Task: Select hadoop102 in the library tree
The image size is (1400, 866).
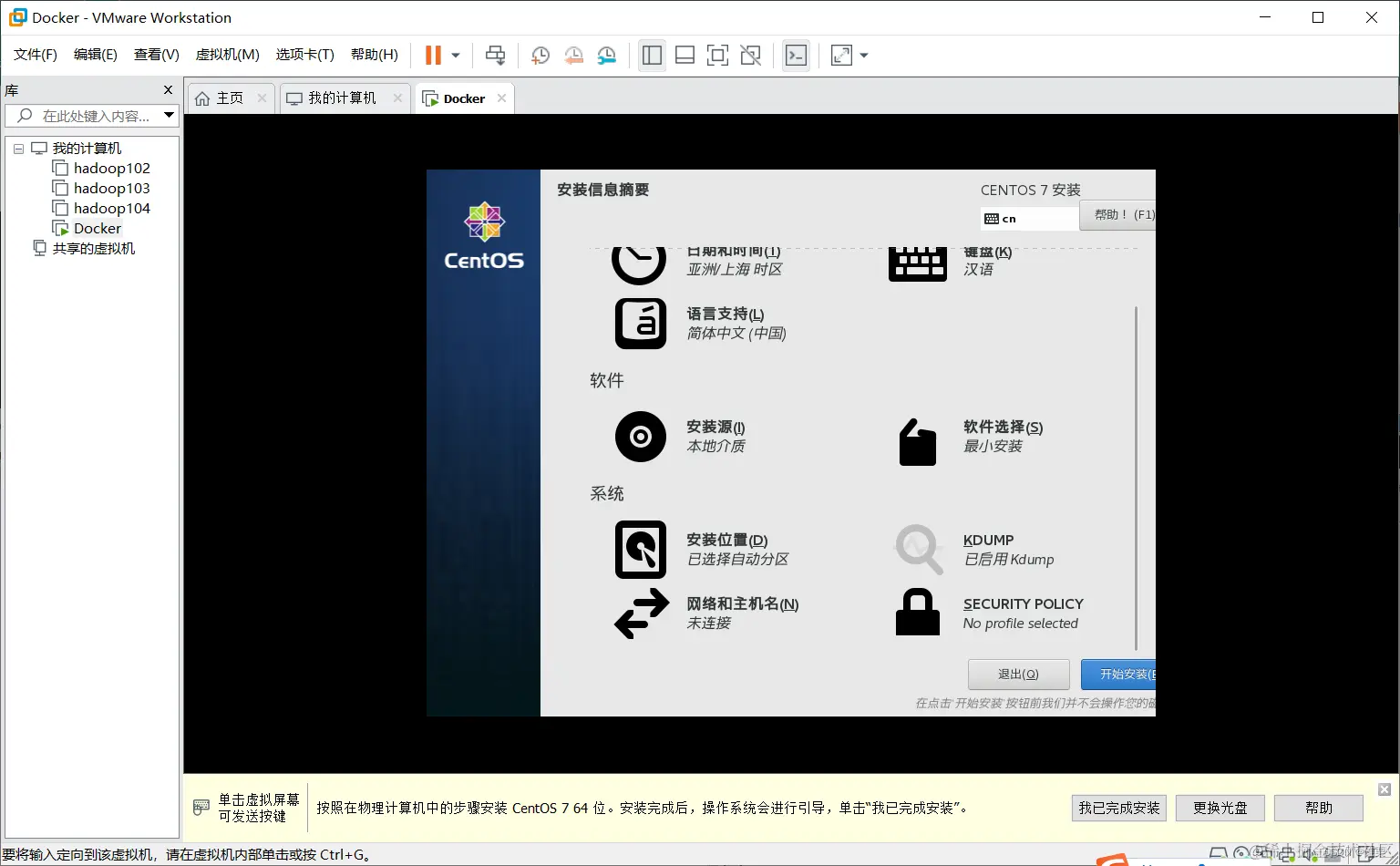Action: click(x=112, y=168)
